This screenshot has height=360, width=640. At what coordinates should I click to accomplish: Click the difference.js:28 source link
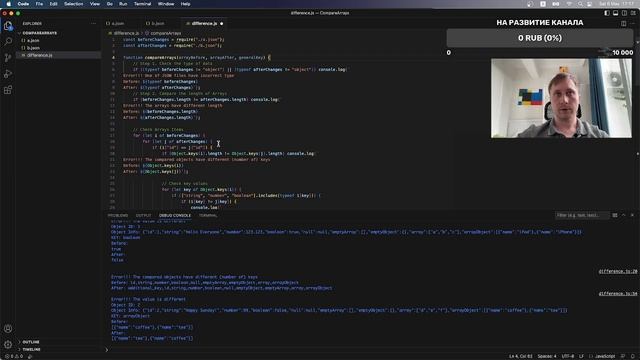(618, 271)
